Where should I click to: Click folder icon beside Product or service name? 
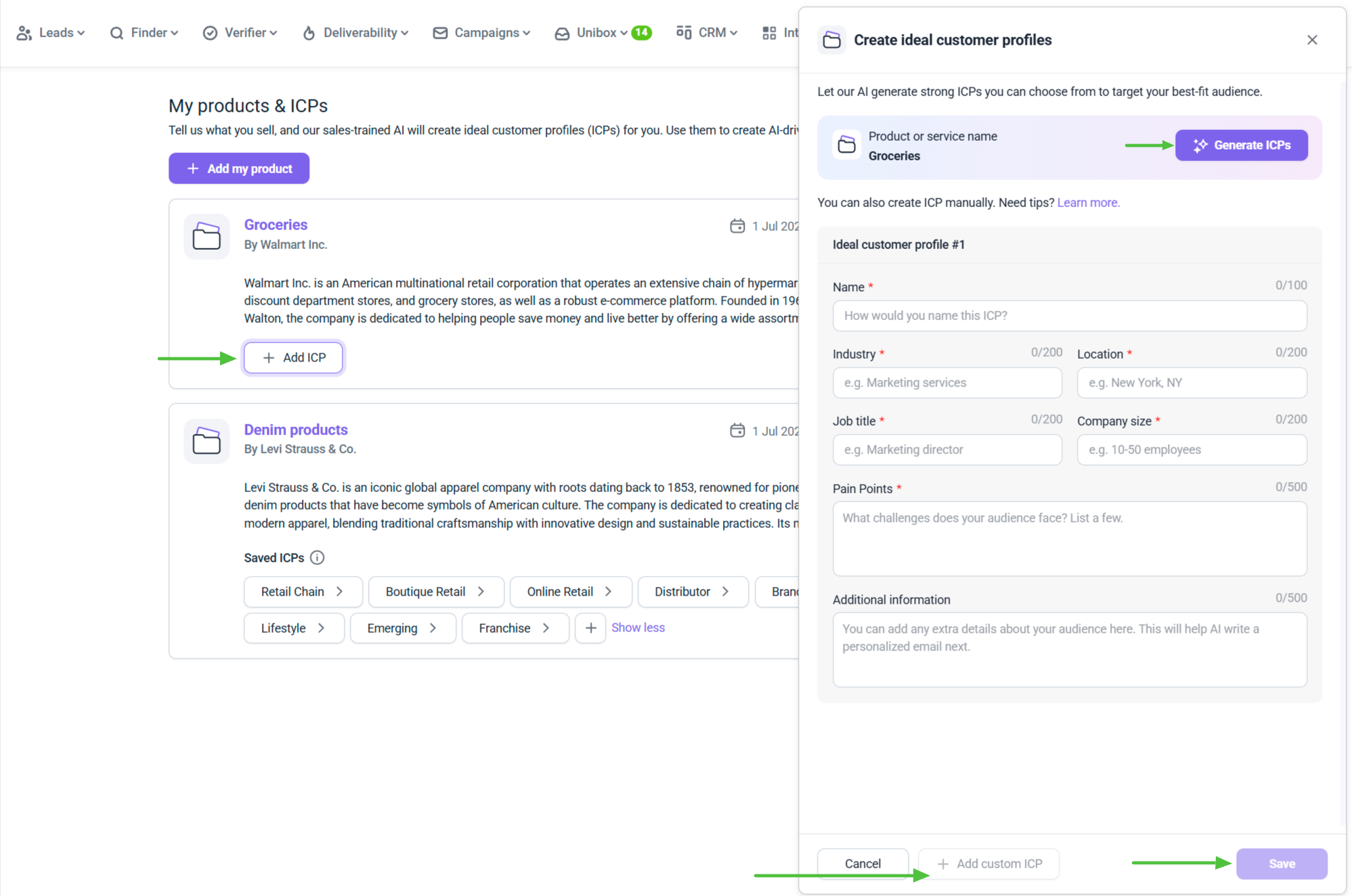pos(846,145)
